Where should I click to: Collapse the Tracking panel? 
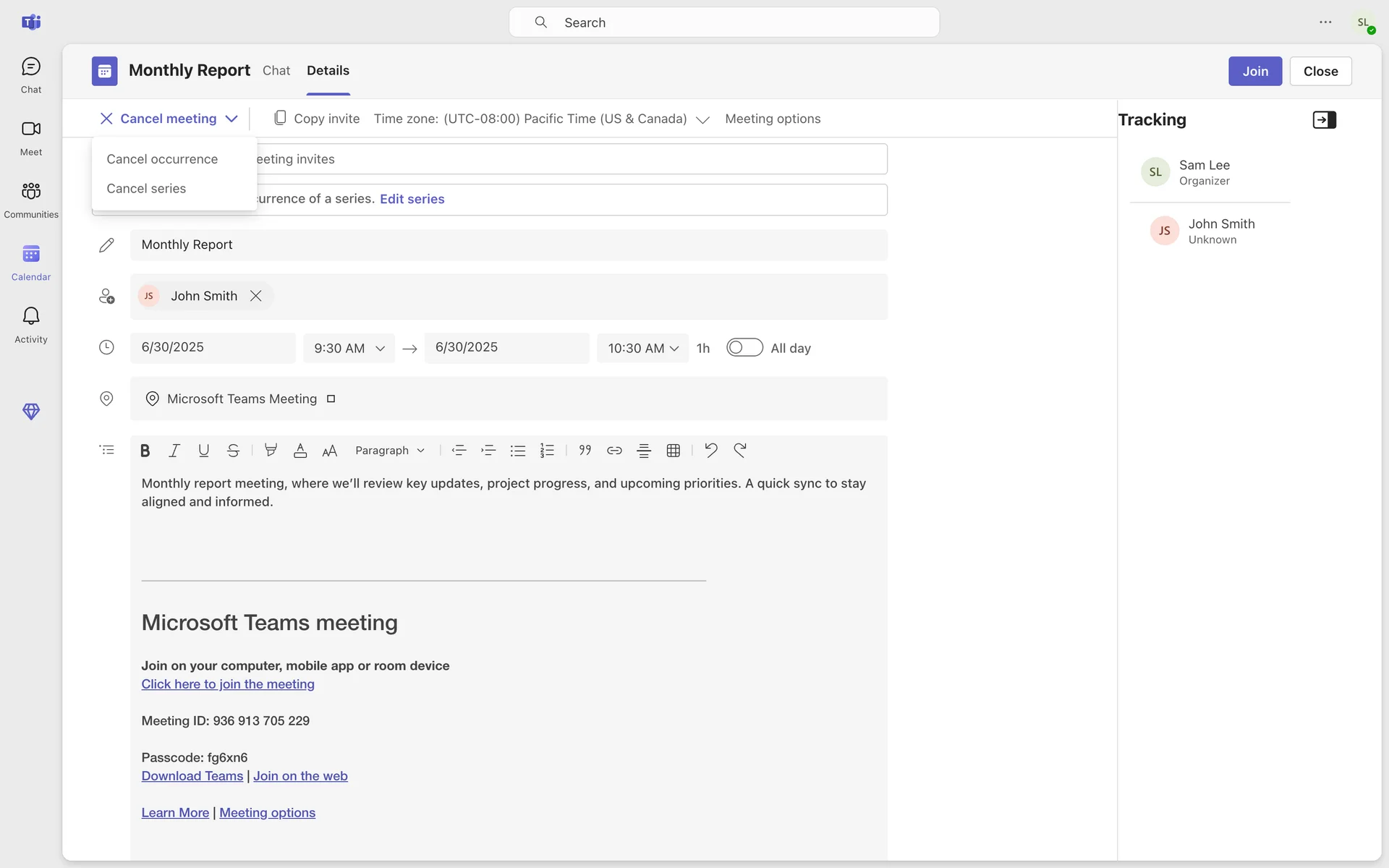1324,120
